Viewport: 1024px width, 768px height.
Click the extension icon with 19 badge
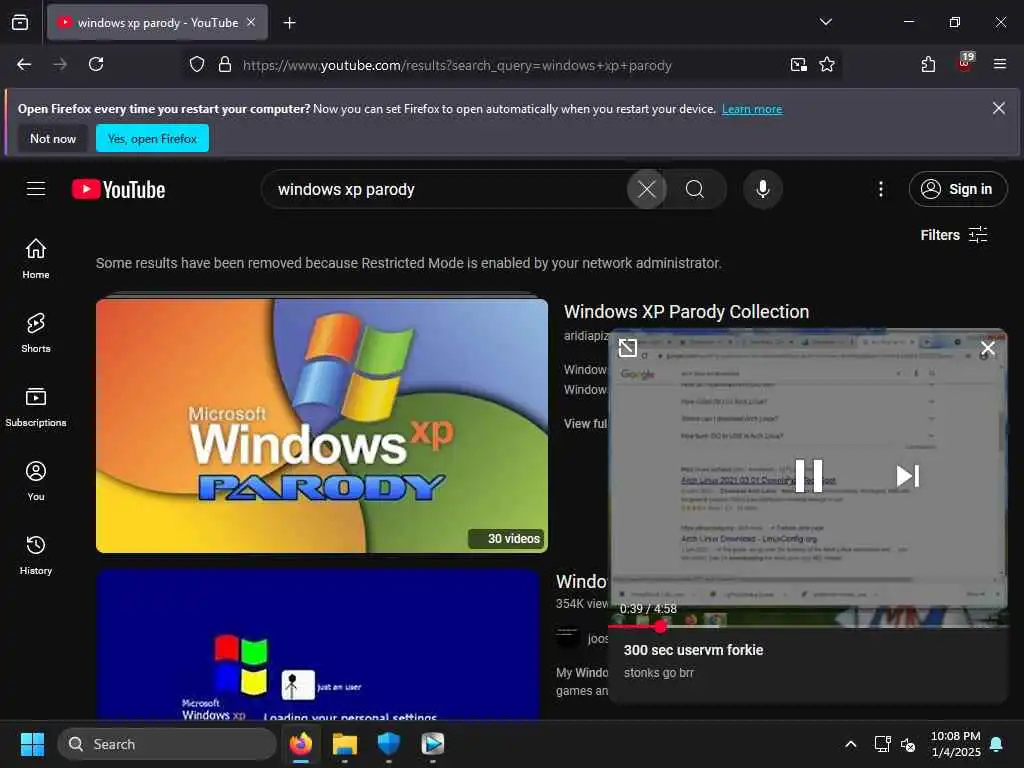(x=965, y=63)
